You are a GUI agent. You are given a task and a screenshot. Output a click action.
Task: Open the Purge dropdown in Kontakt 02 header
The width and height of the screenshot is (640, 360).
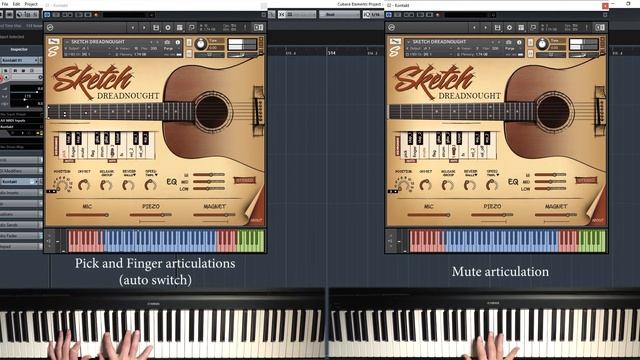click(x=513, y=48)
